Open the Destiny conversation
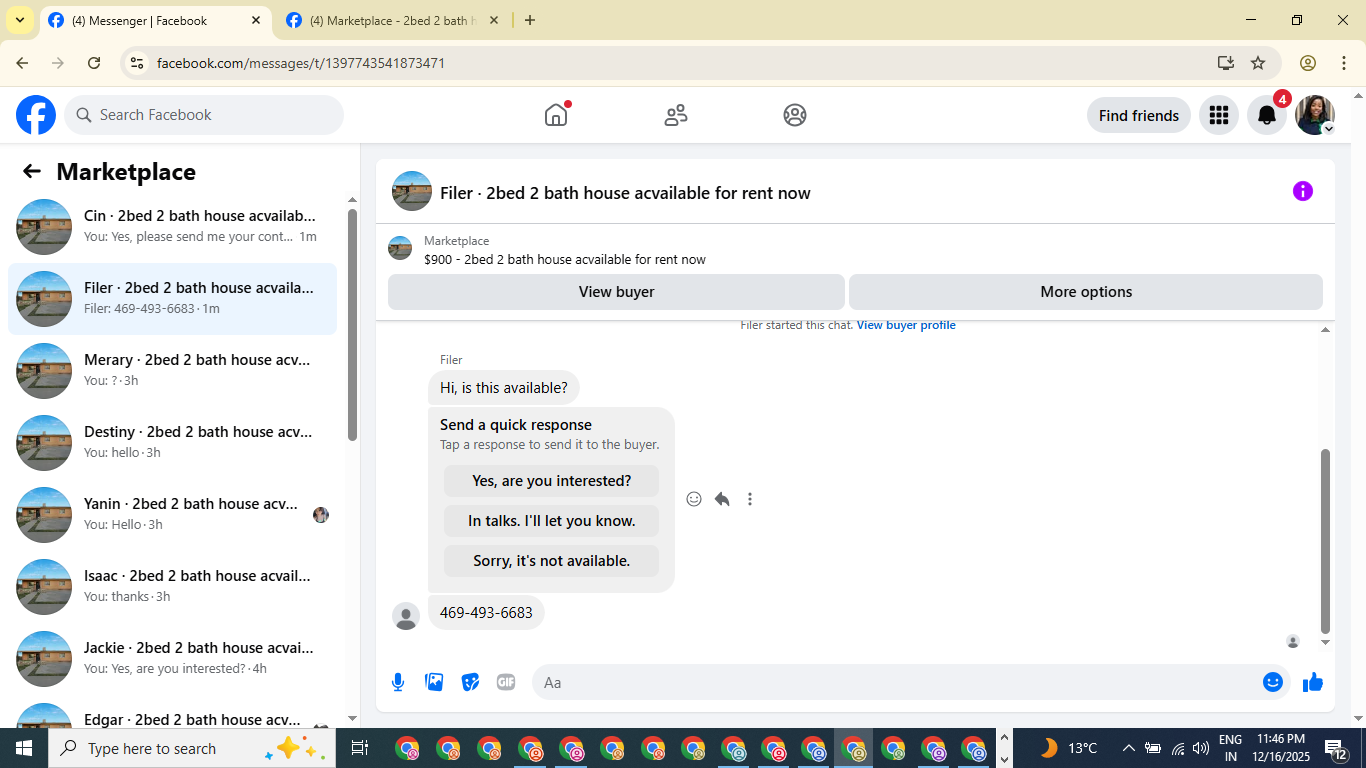Viewport: 1366px width, 768px height. (172, 443)
